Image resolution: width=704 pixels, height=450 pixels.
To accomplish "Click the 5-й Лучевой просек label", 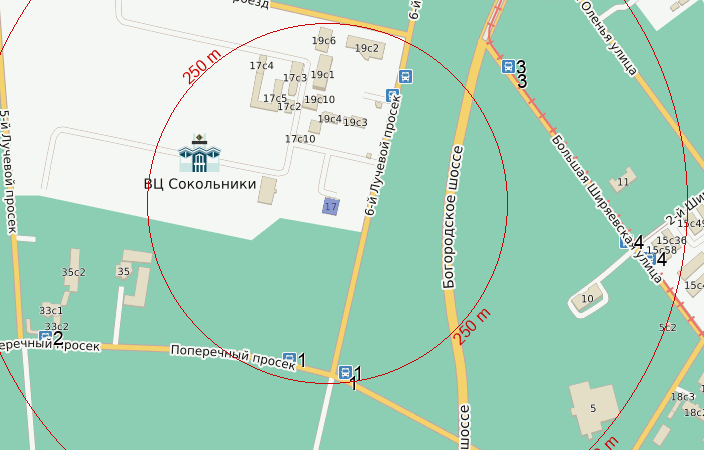I will (x=7, y=172).
